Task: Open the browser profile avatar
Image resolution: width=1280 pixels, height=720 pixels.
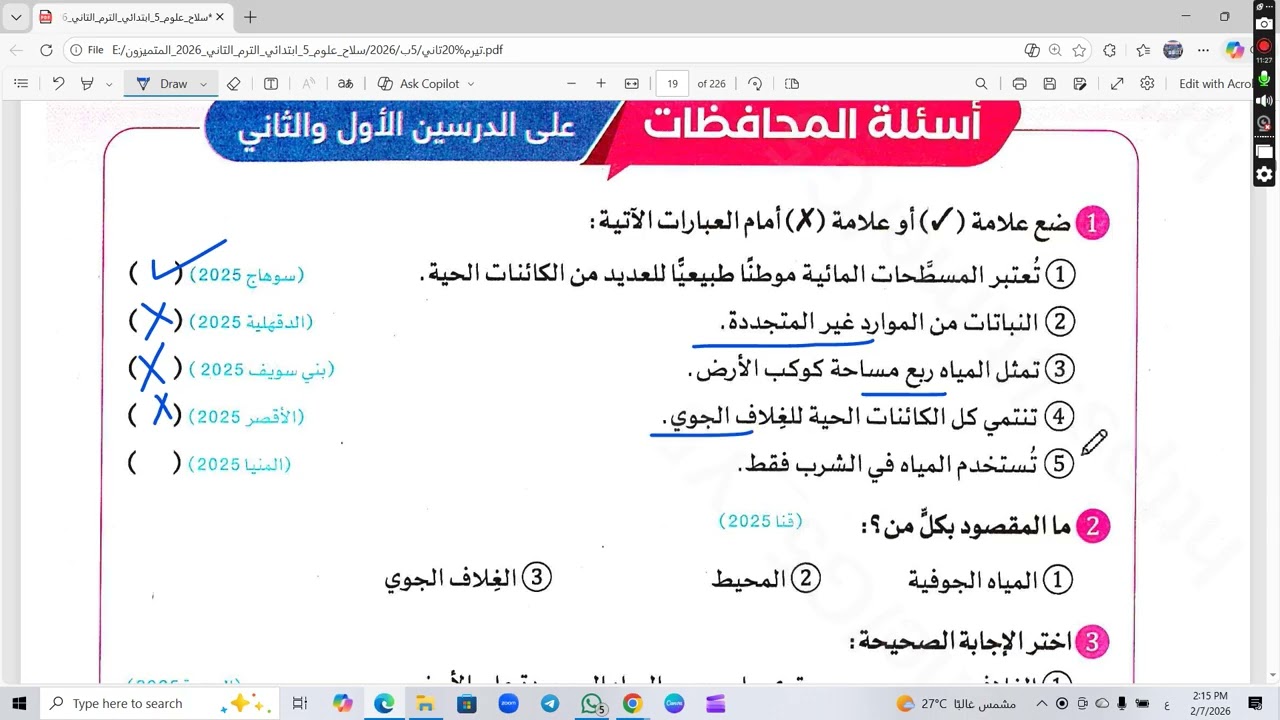Action: click(1173, 50)
